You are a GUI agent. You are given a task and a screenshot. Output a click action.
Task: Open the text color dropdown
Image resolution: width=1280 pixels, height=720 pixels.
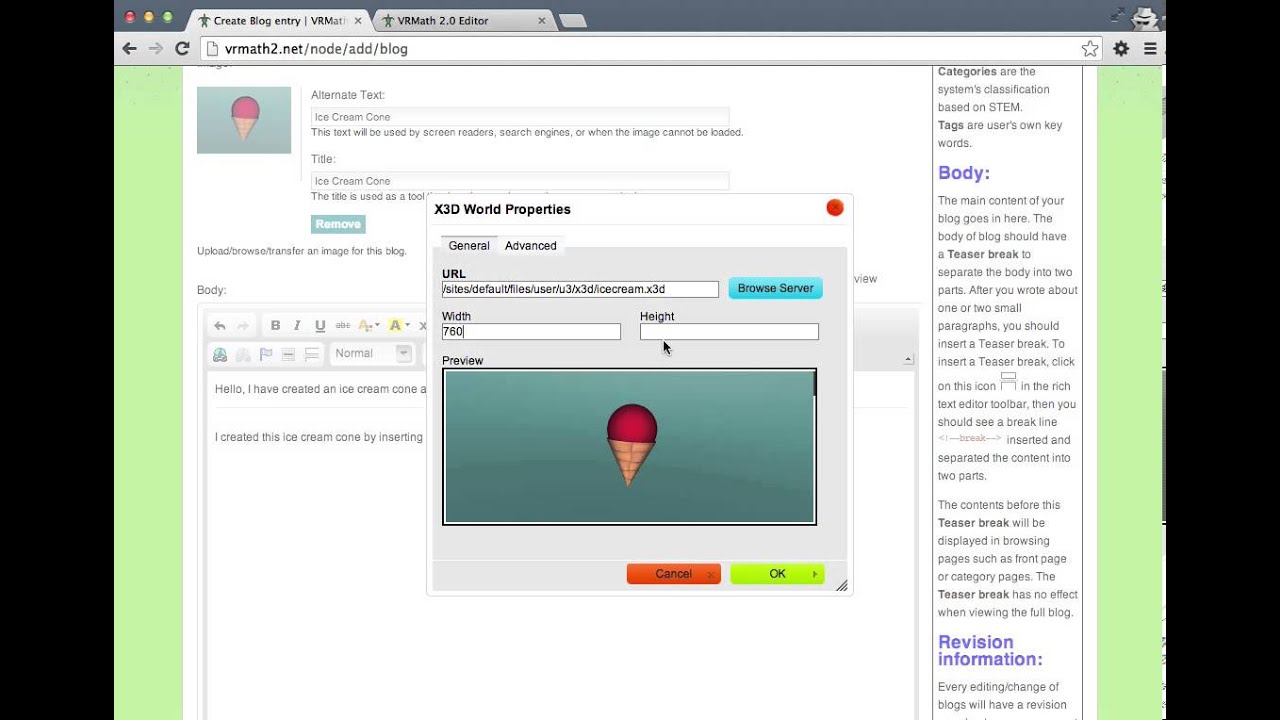[x=369, y=326]
